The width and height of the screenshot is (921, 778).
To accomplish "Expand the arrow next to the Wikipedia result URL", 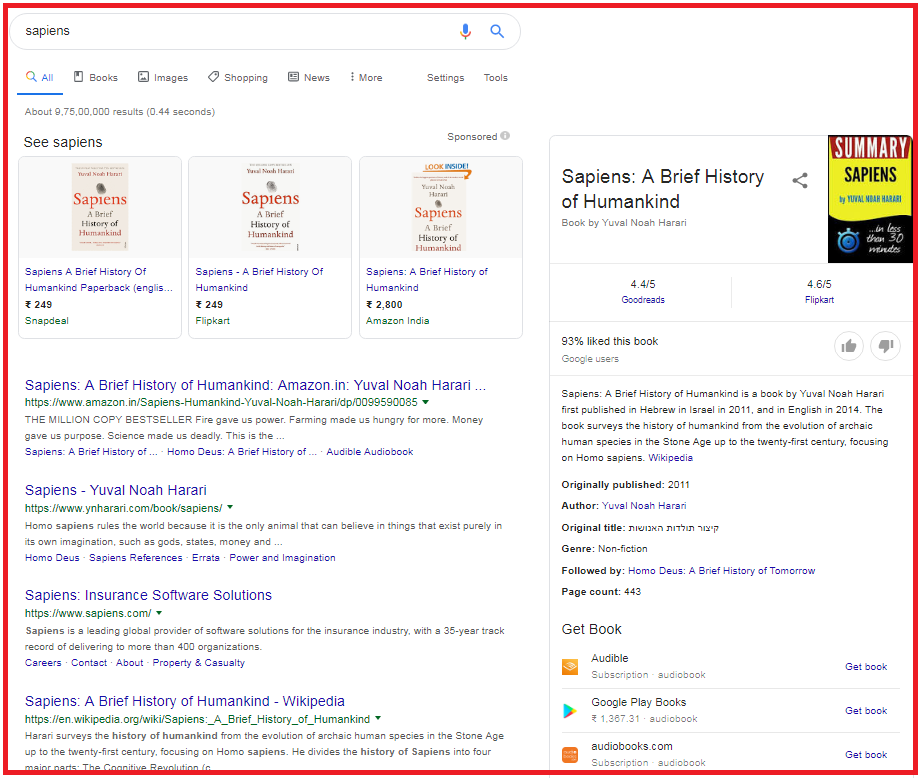I will (x=378, y=718).
